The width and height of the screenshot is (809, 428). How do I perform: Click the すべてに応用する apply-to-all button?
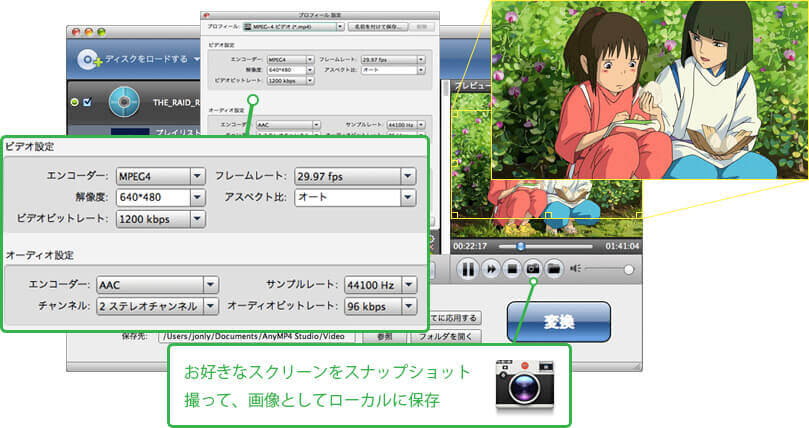[x=455, y=318]
